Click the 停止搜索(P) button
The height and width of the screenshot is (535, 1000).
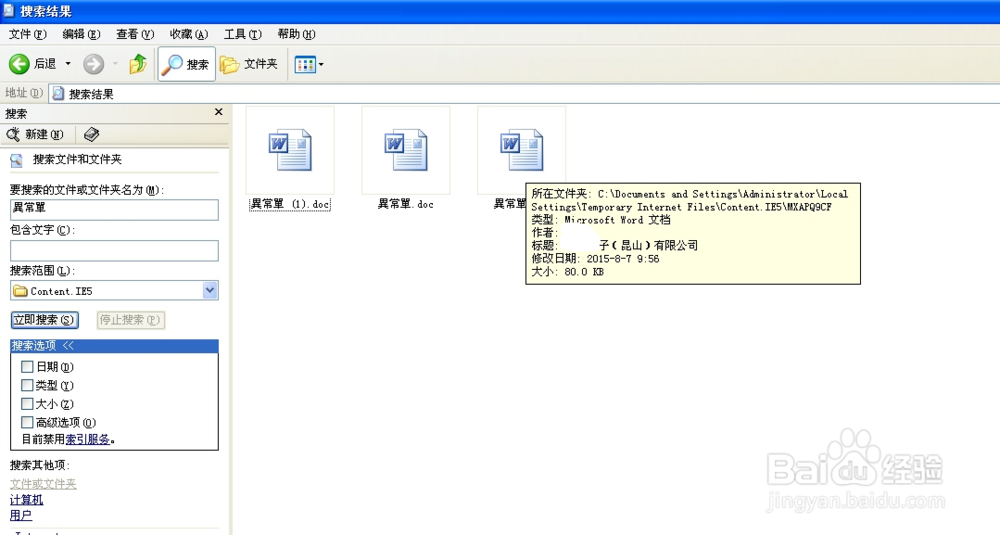click(131, 320)
